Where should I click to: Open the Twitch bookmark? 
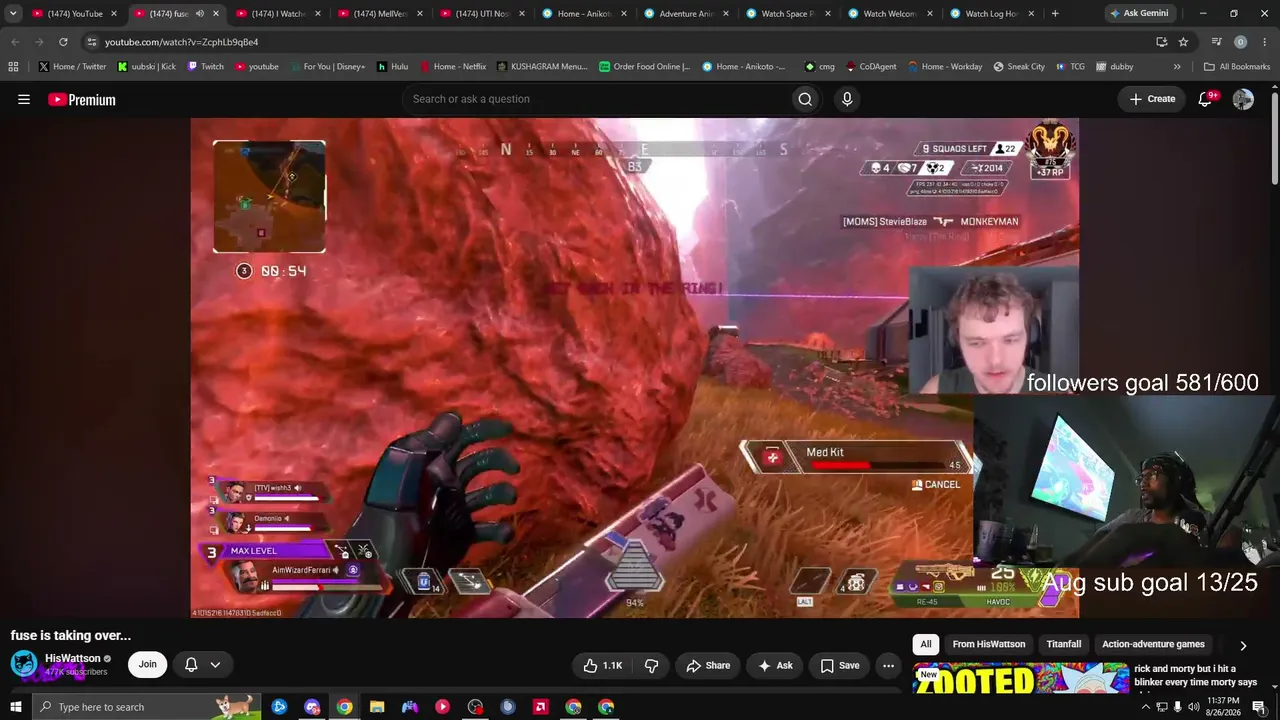pyautogui.click(x=205, y=67)
